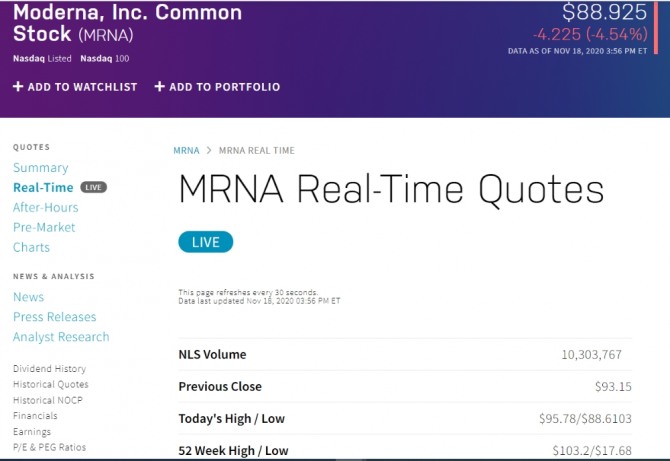
Task: Open P/E & PEG Ratios
Action: point(50,447)
